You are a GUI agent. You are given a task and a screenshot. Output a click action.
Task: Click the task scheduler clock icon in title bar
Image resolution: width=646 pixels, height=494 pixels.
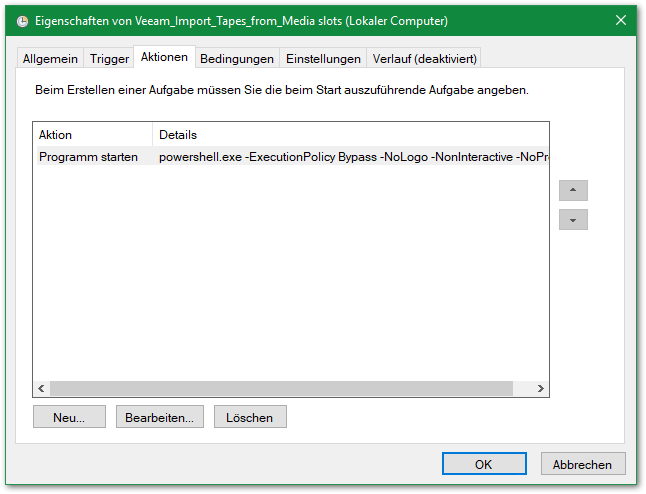coord(23,20)
